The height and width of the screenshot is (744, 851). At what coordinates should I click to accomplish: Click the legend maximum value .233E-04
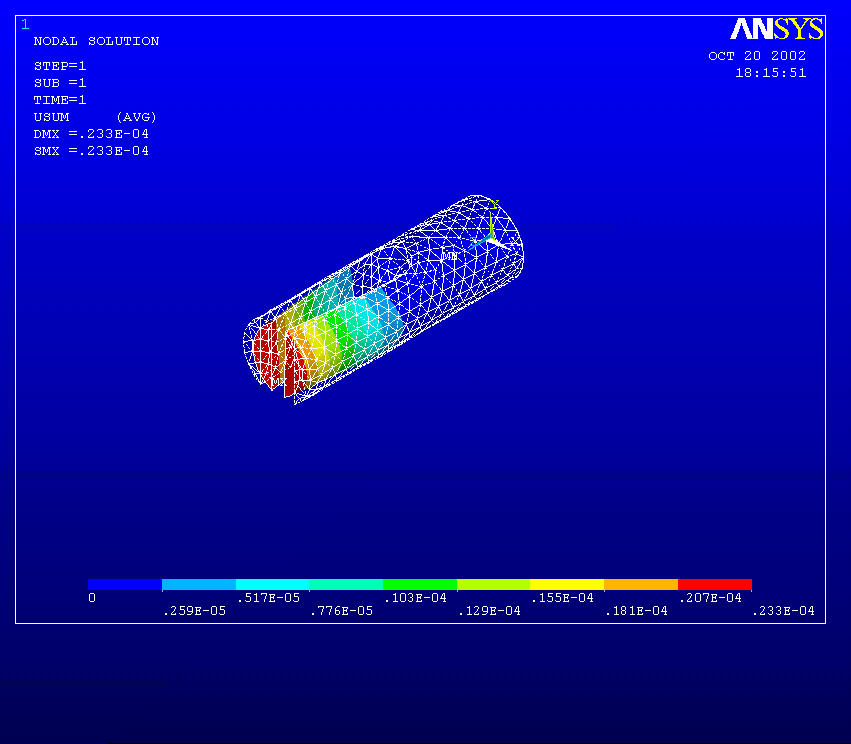tap(782, 611)
